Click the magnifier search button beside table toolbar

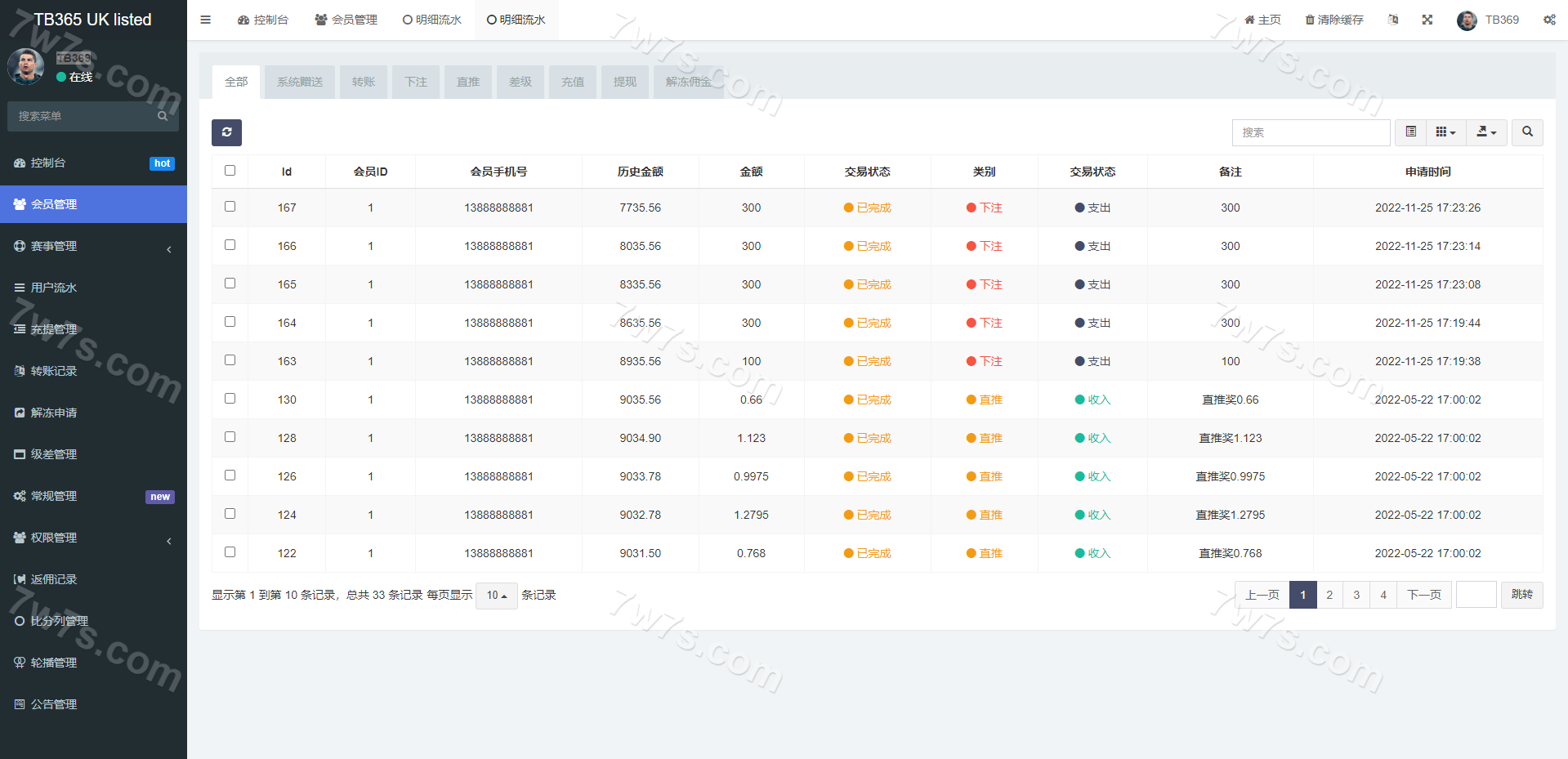tap(1526, 132)
